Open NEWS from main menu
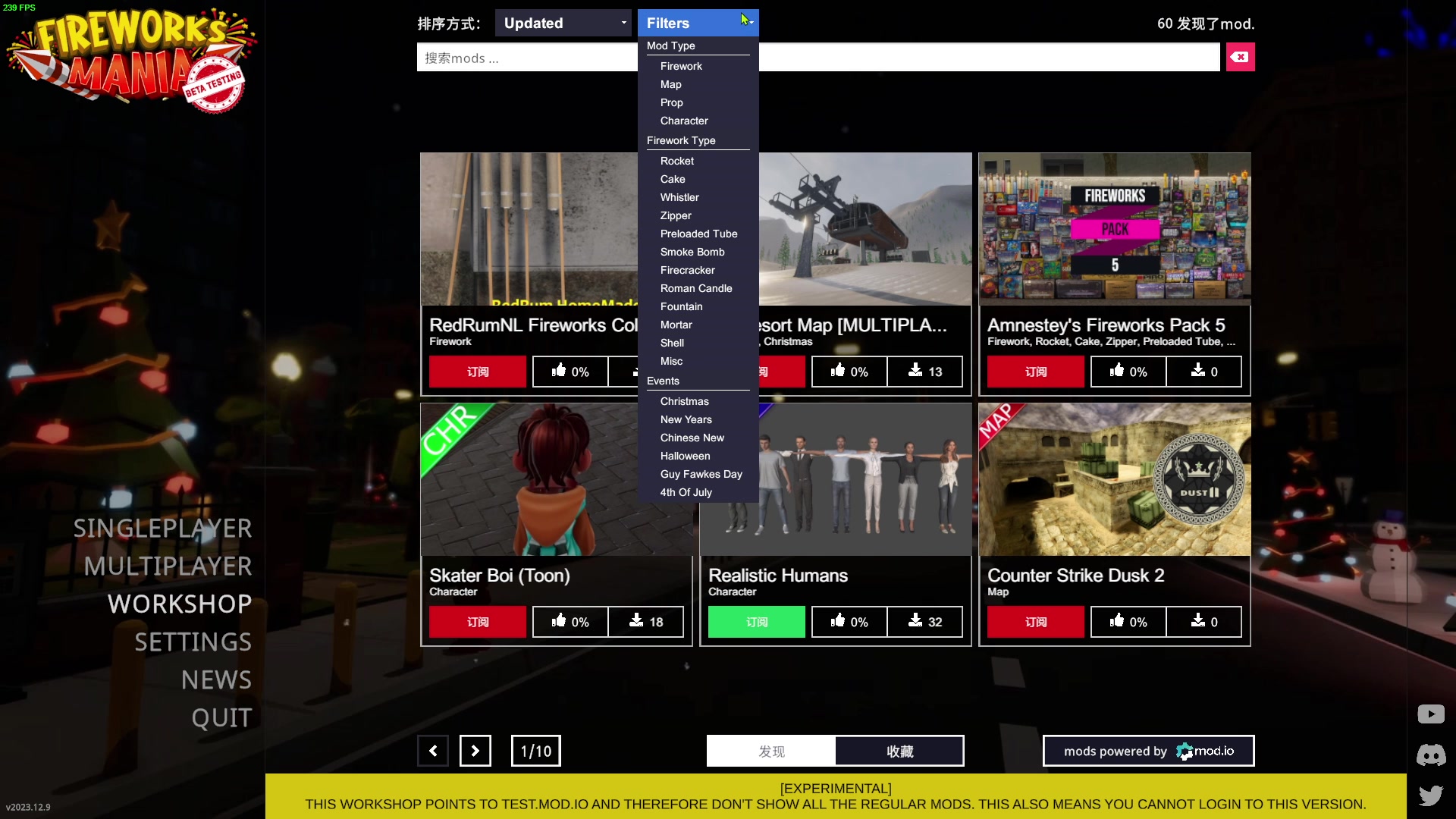1456x819 pixels. coord(216,680)
